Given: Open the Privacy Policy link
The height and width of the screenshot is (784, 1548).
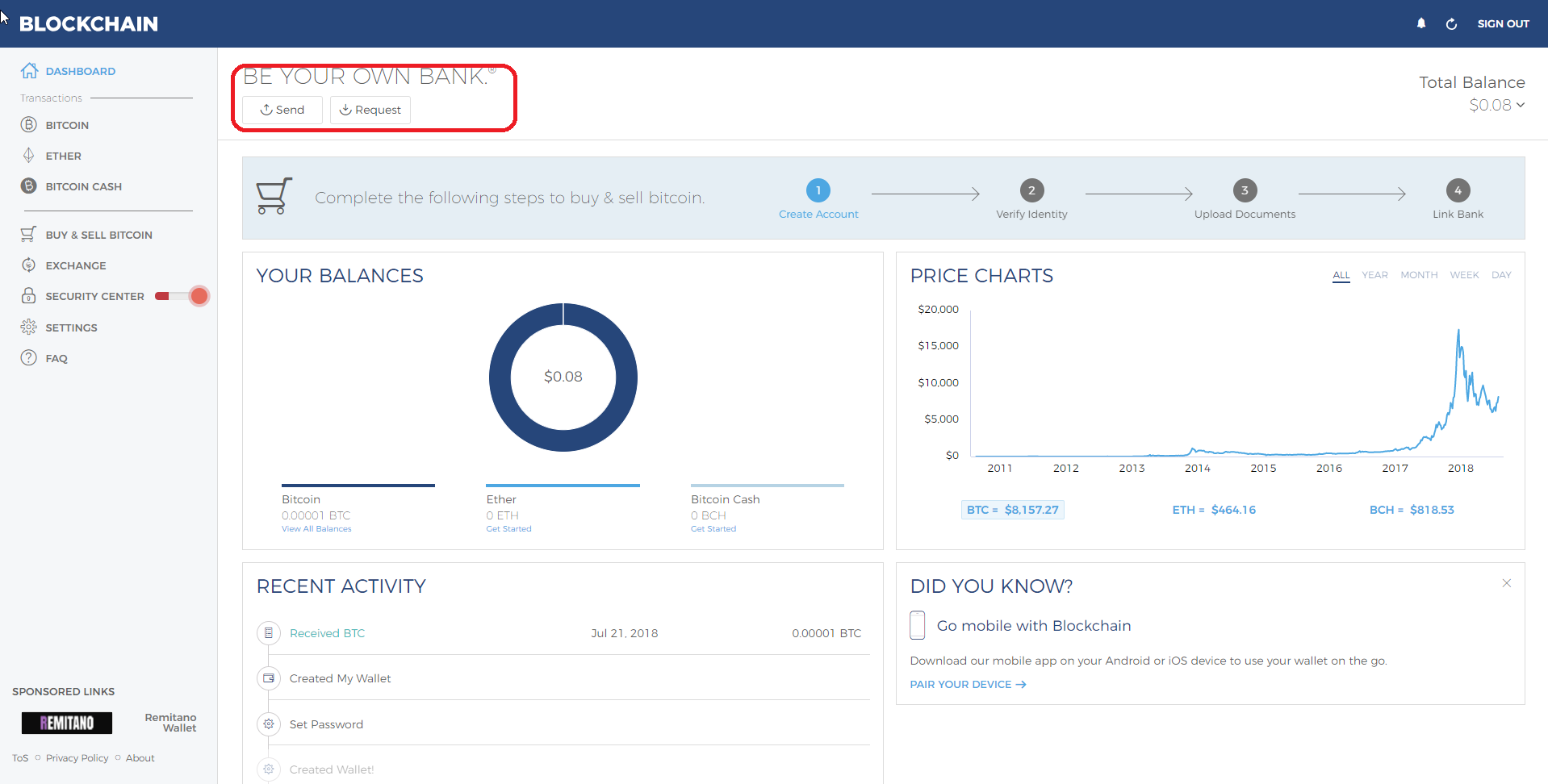Looking at the screenshot, I should [77, 758].
